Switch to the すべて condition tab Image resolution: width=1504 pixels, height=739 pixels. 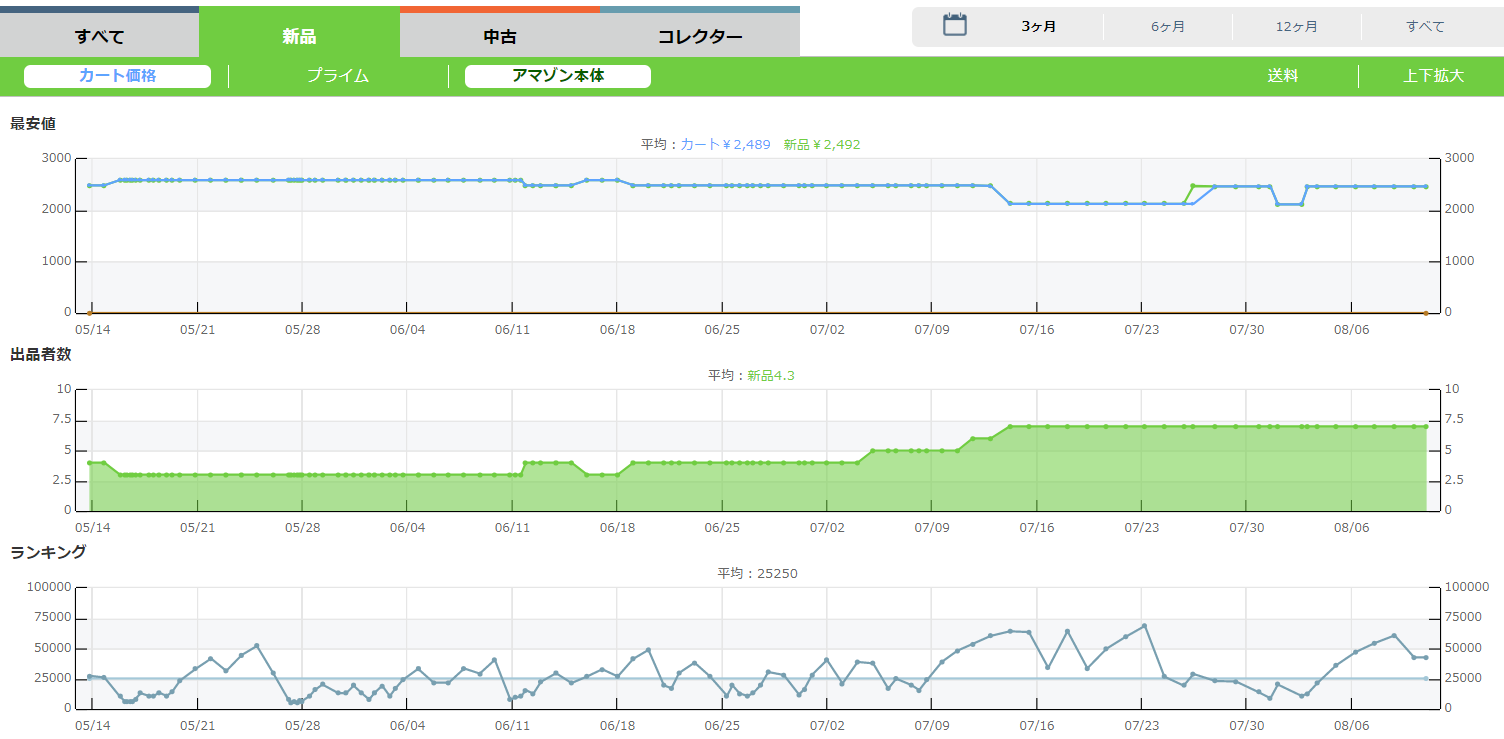(x=100, y=37)
